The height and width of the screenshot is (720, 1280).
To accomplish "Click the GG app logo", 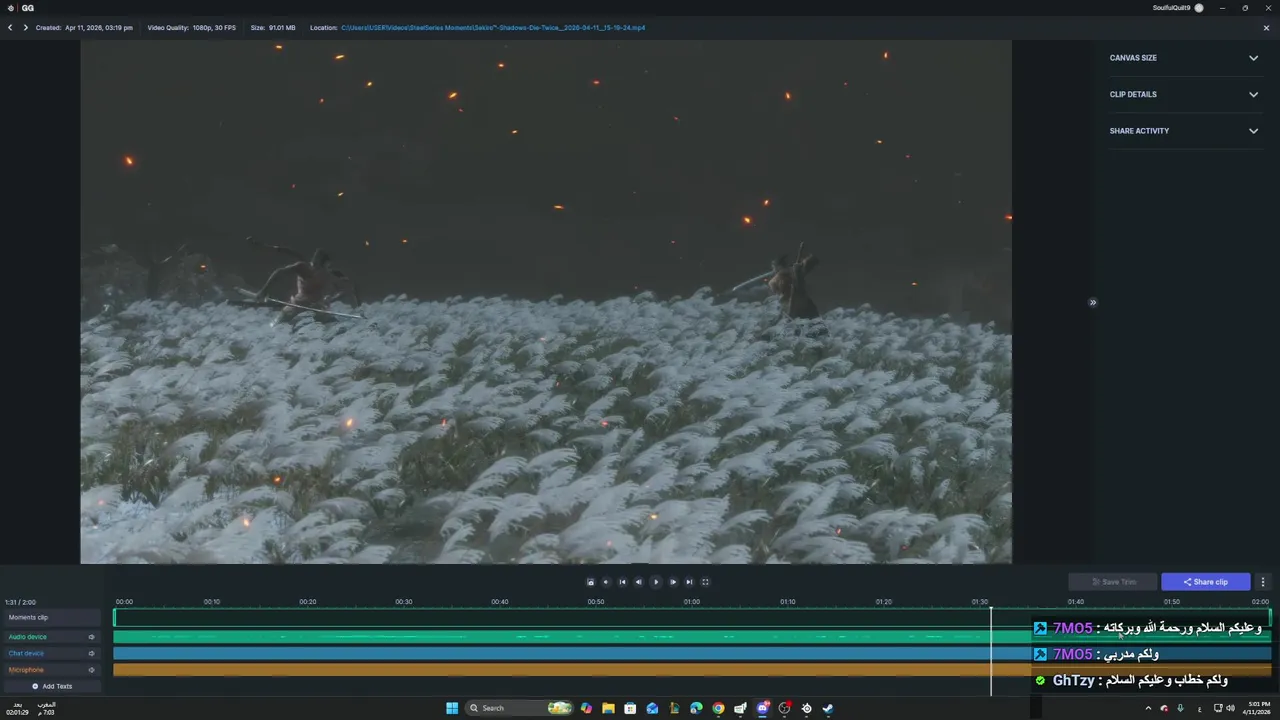I will coord(20,8).
